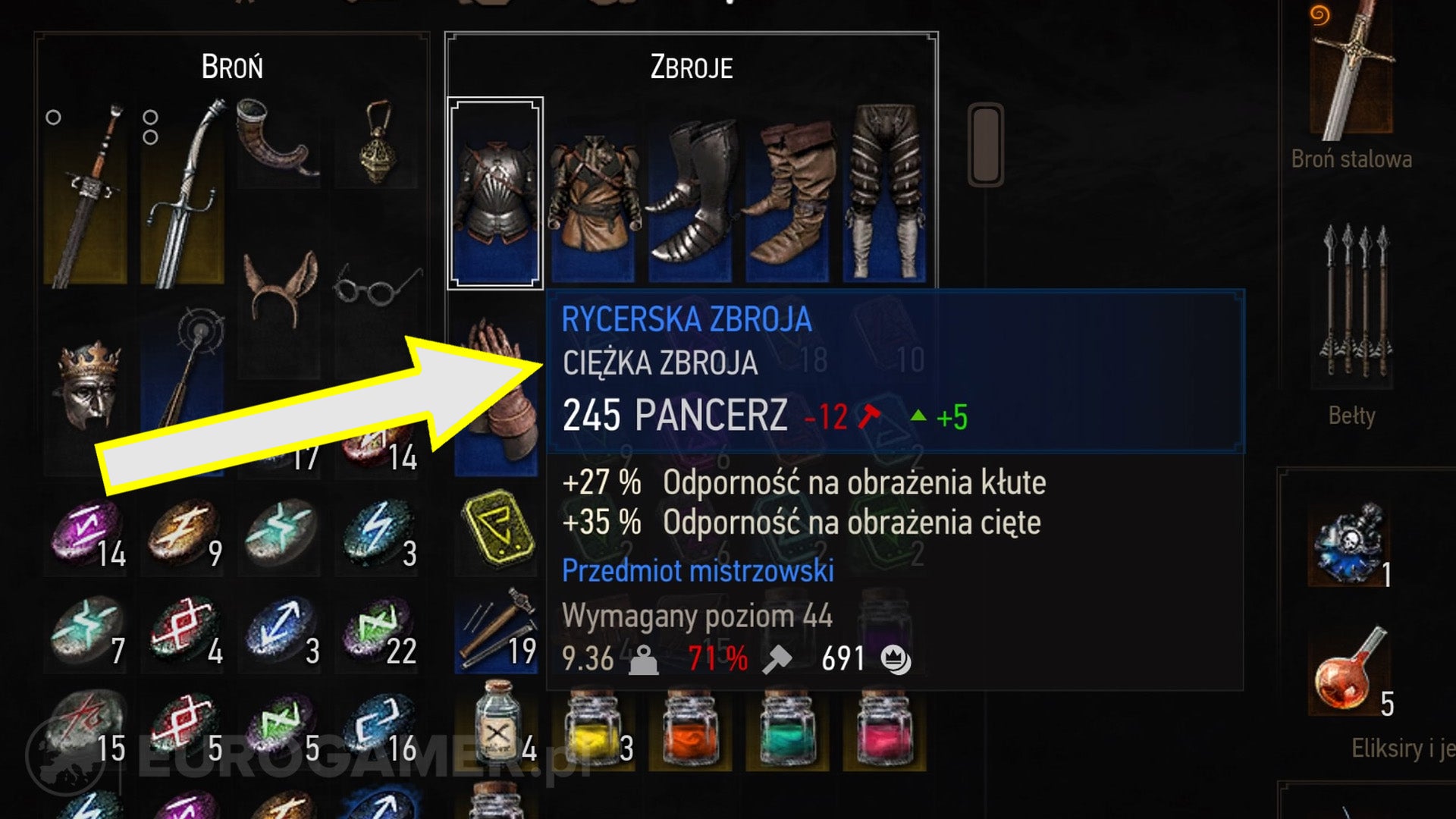
Task: Select the orange dye jar
Action: click(x=690, y=728)
